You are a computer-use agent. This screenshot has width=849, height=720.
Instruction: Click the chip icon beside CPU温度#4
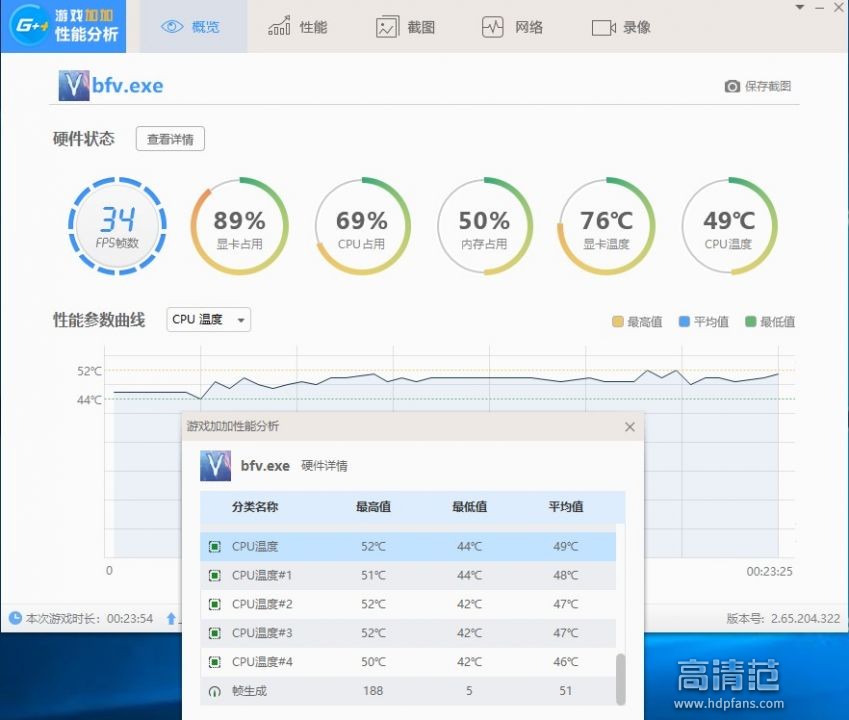(x=214, y=662)
